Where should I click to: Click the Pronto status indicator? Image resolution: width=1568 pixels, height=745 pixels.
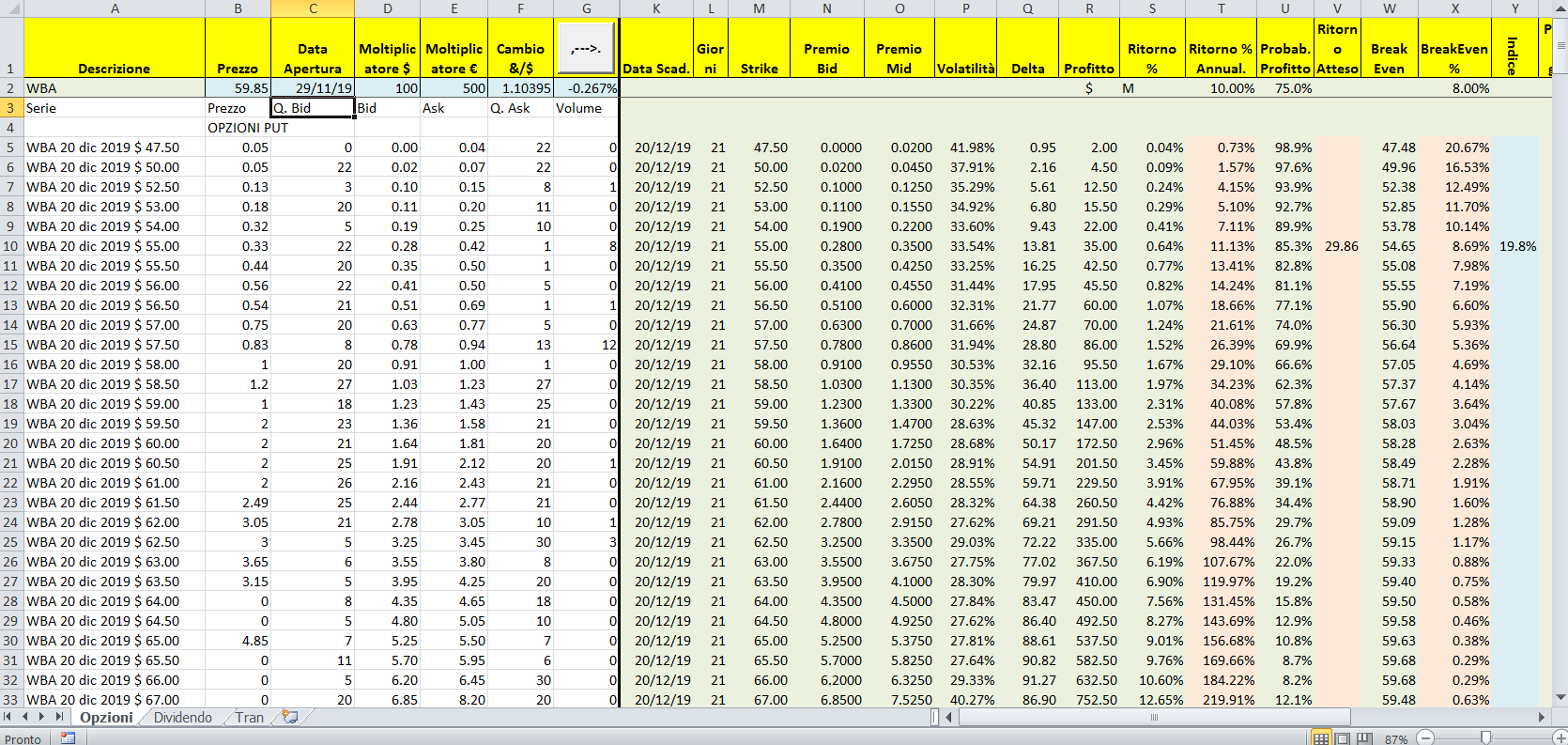point(23,739)
